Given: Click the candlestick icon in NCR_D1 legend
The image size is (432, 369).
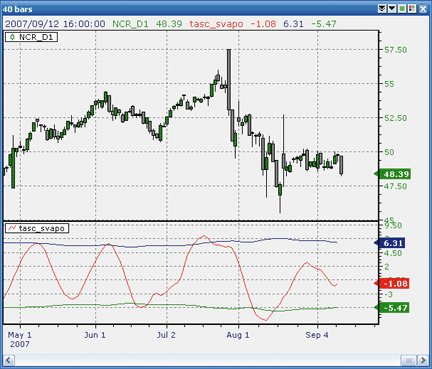Looking at the screenshot, I should tap(12, 37).
